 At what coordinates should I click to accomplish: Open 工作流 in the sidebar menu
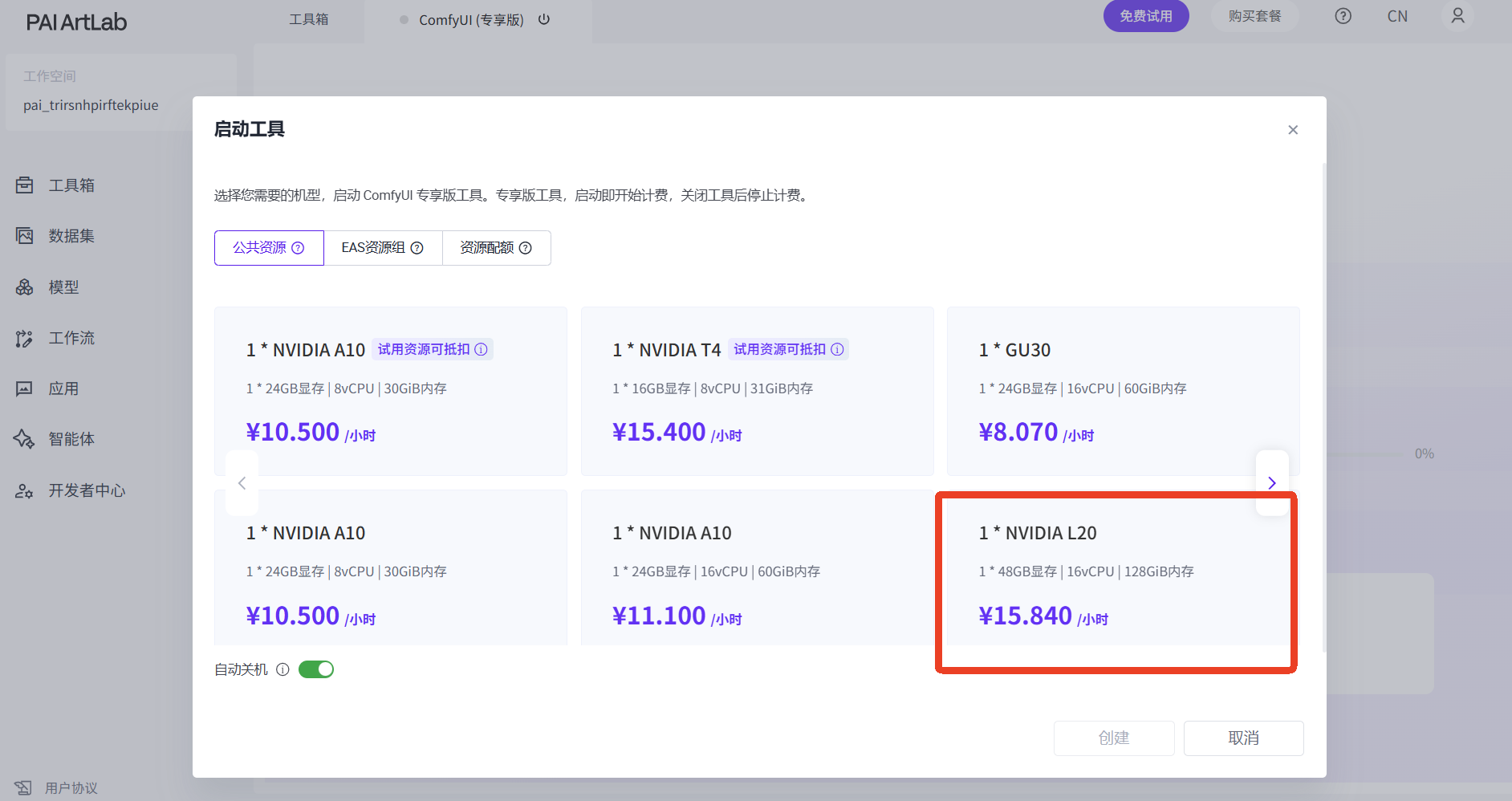(x=71, y=338)
